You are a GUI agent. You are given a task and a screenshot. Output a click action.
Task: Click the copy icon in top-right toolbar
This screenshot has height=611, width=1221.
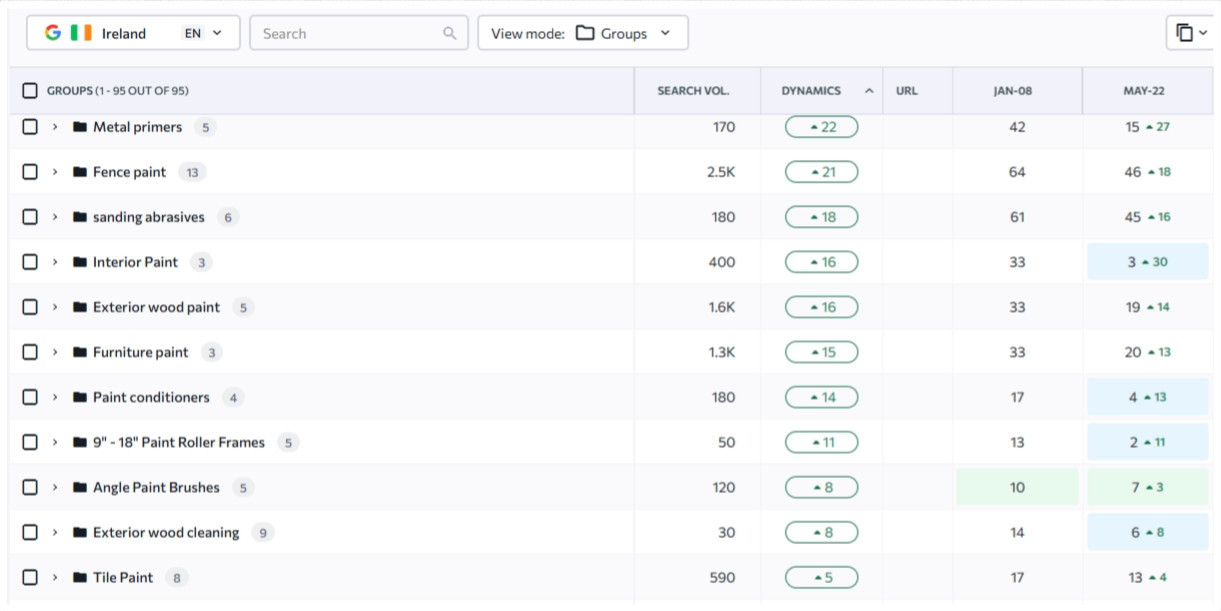point(1185,33)
